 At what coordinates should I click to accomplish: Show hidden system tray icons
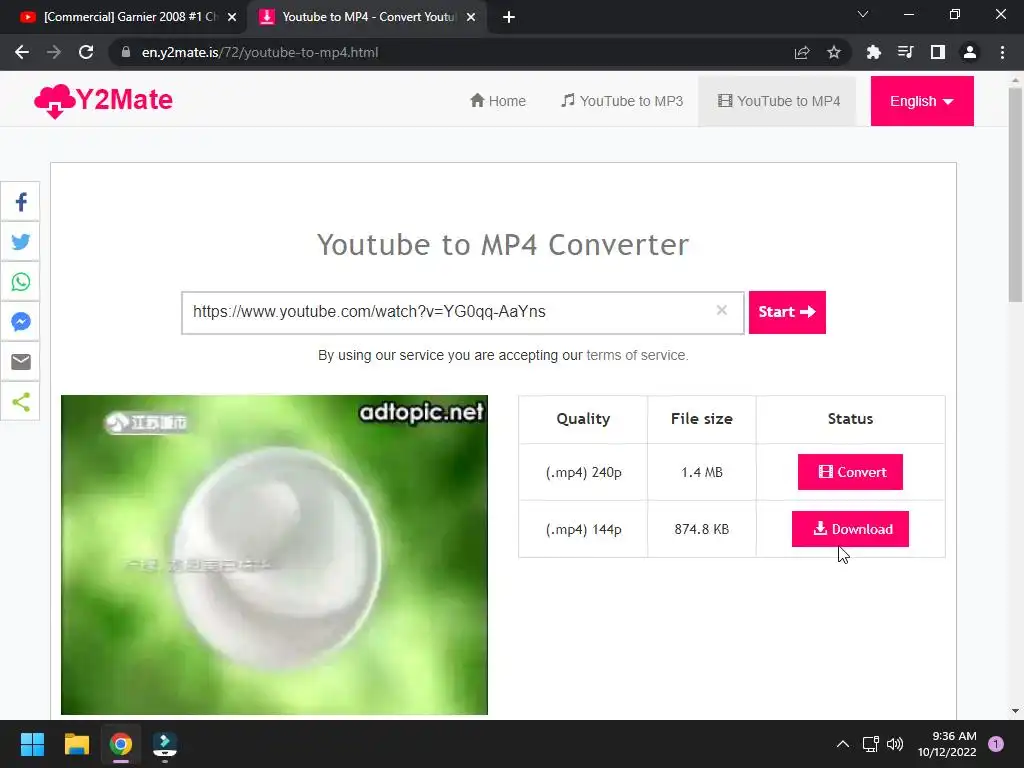pyautogui.click(x=843, y=744)
